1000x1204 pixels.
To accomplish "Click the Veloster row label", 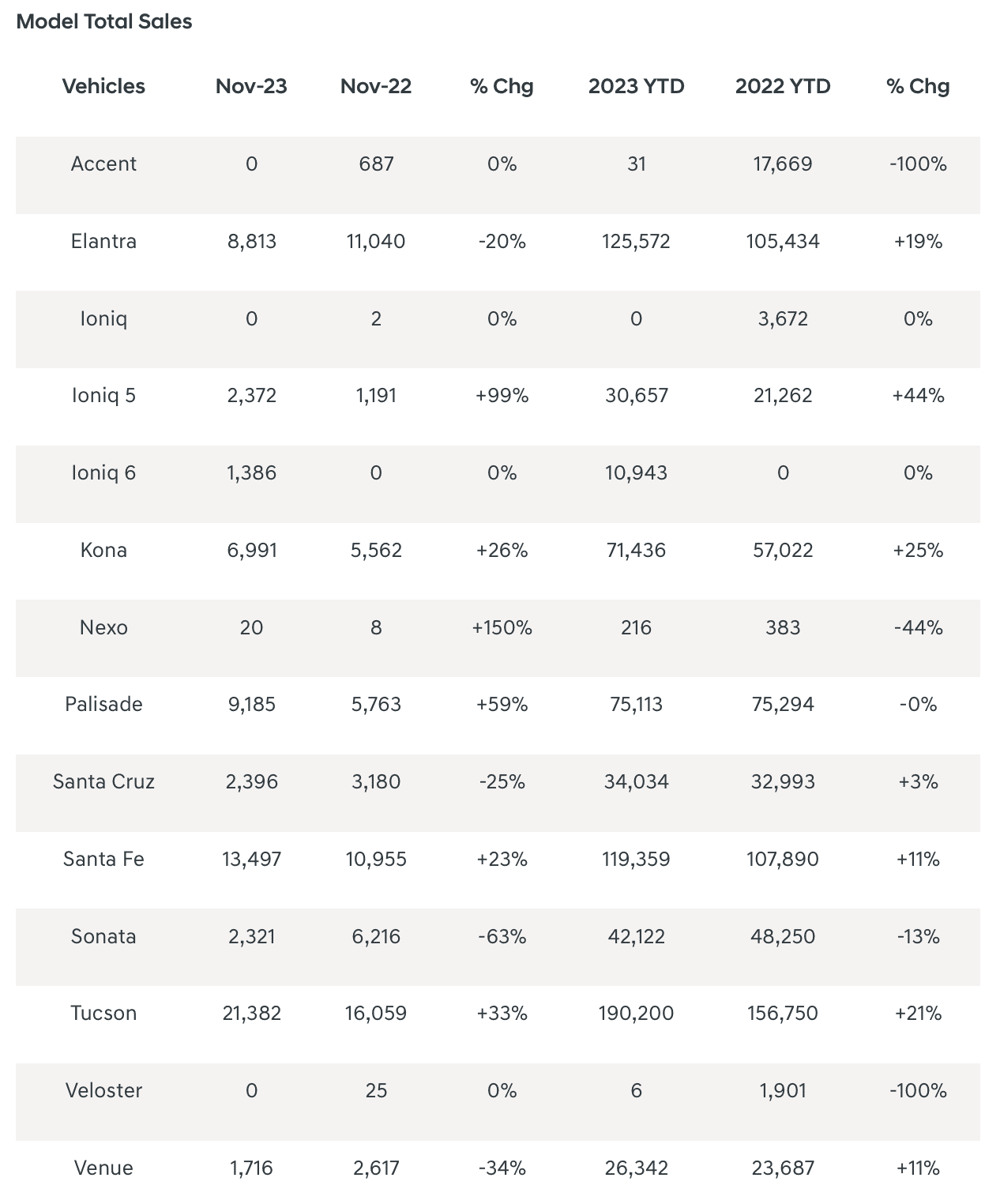I will pos(103,1090).
